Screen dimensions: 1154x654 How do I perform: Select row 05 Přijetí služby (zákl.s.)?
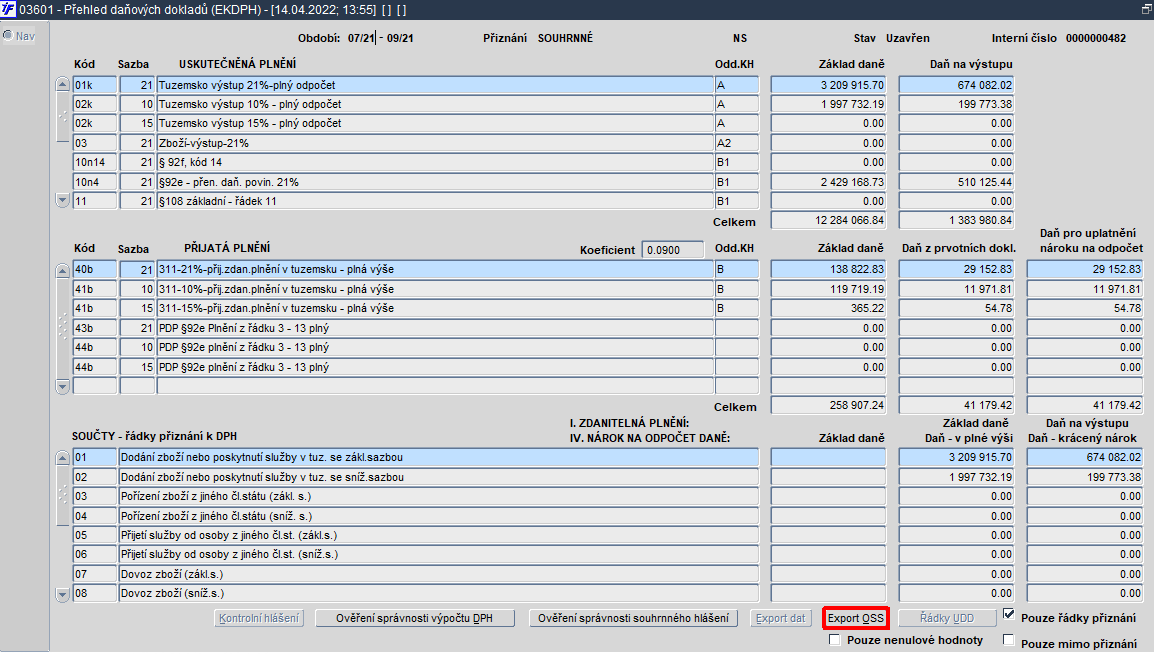tap(439, 535)
